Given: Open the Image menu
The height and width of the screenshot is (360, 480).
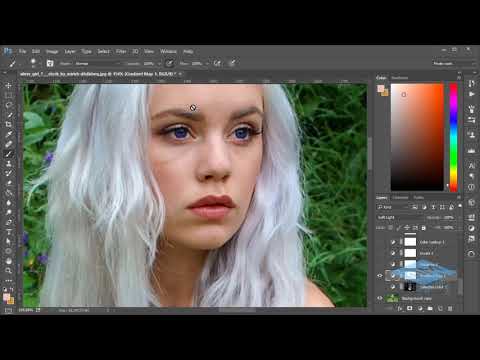Looking at the screenshot, I should coord(52,51).
